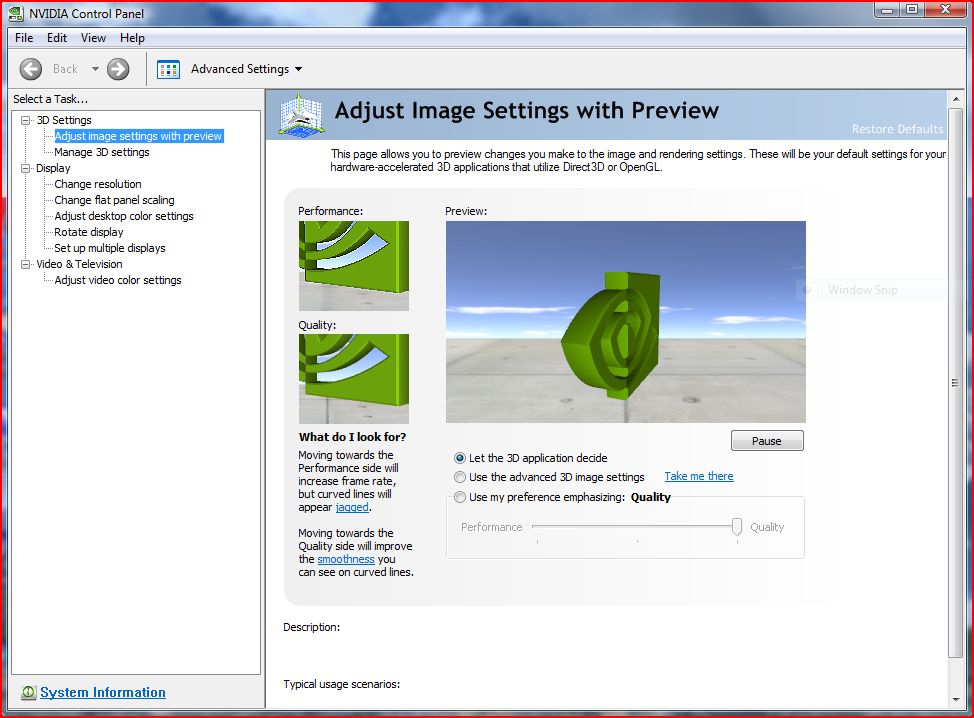Minimize the NVIDIA Control Panel window
This screenshot has height=718, width=974.
coord(888,9)
